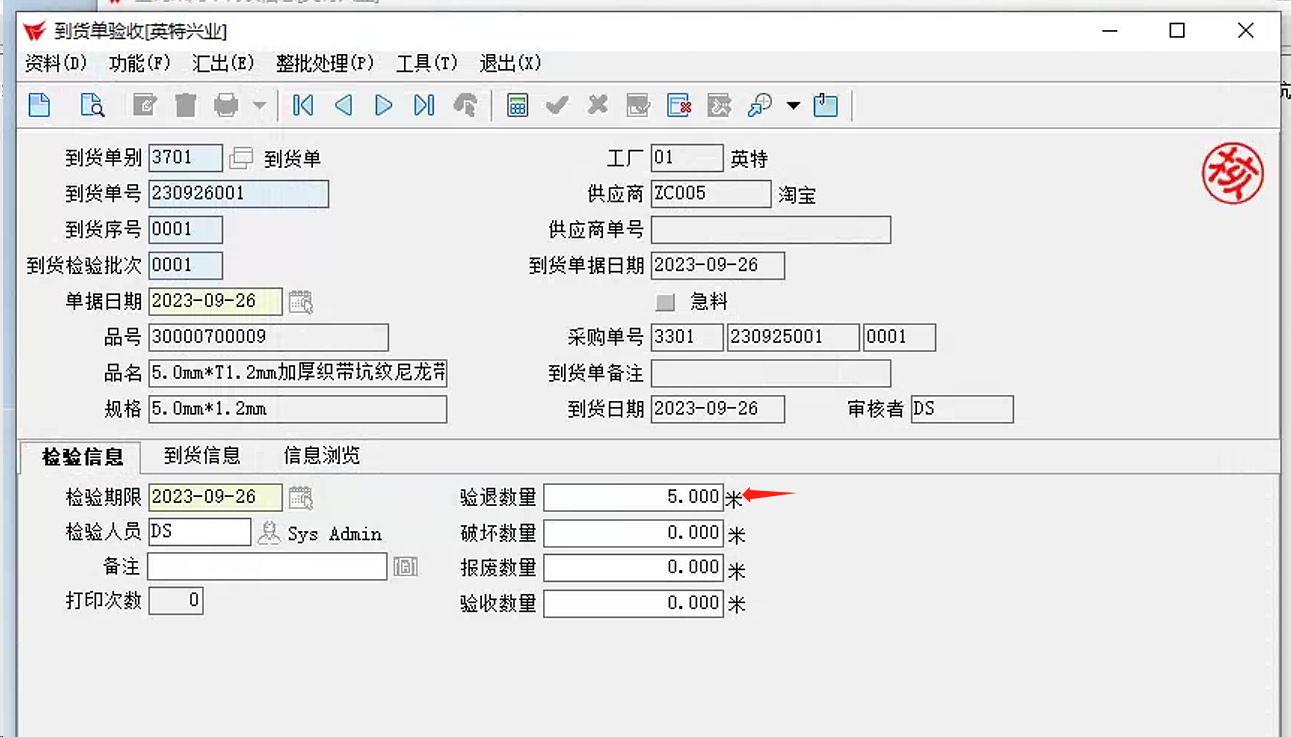Click the 验退数量 input field
The height and width of the screenshot is (737, 1291).
[x=633, y=497]
